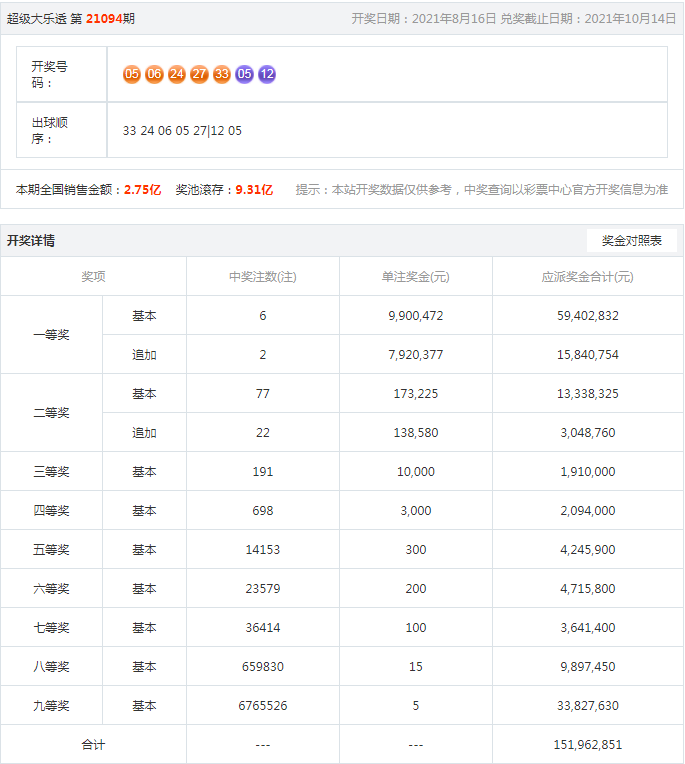Click the total 15,840,754 cell
This screenshot has width=685, height=764.
588,355
